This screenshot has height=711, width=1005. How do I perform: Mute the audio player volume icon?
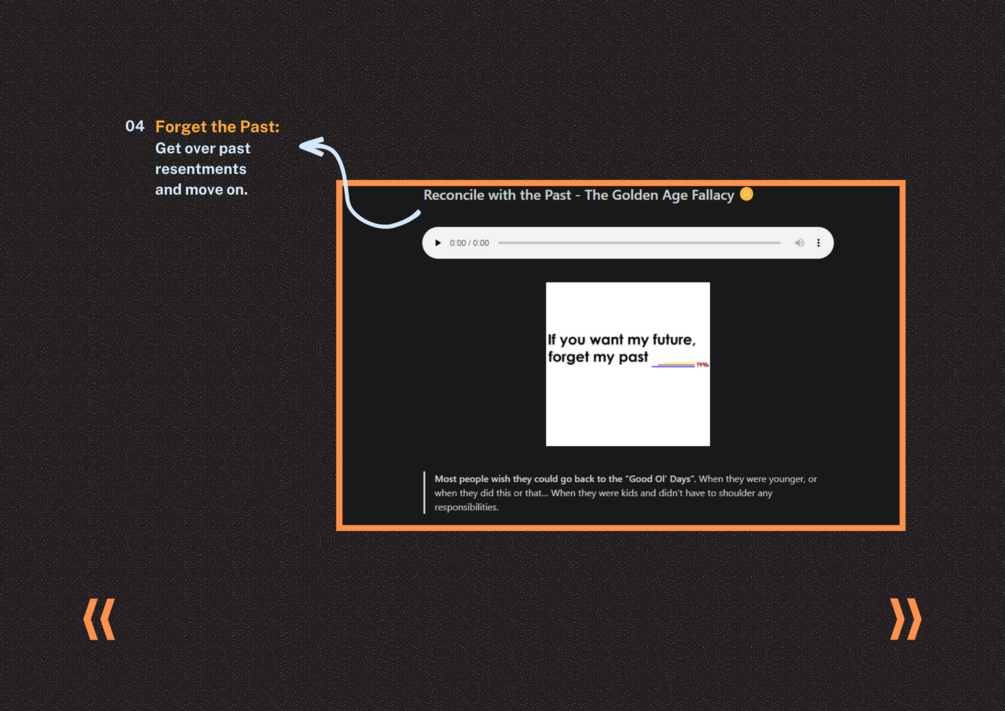799,243
